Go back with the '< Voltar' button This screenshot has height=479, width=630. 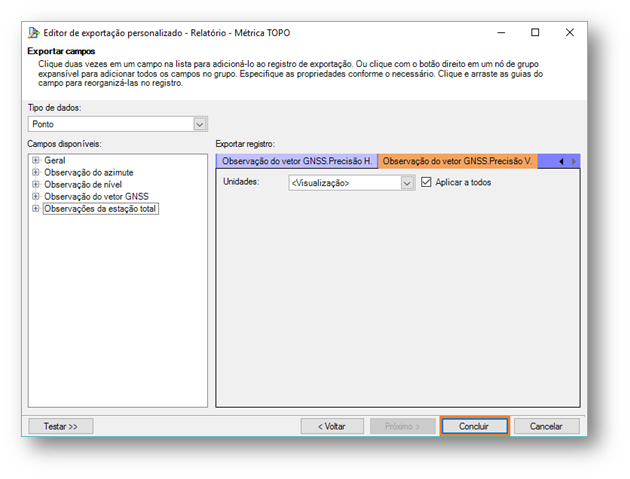(x=332, y=426)
